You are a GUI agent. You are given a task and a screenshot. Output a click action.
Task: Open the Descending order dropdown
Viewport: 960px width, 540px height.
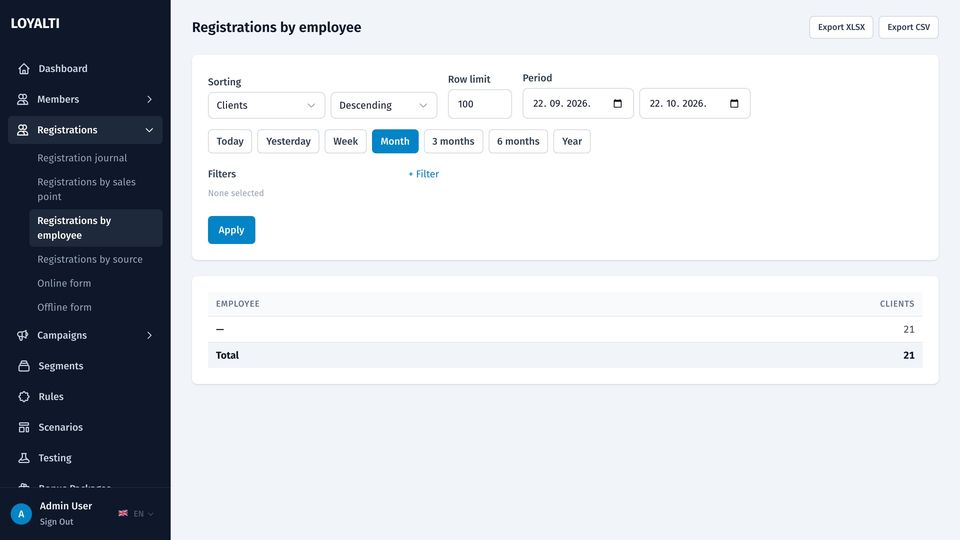tap(384, 105)
